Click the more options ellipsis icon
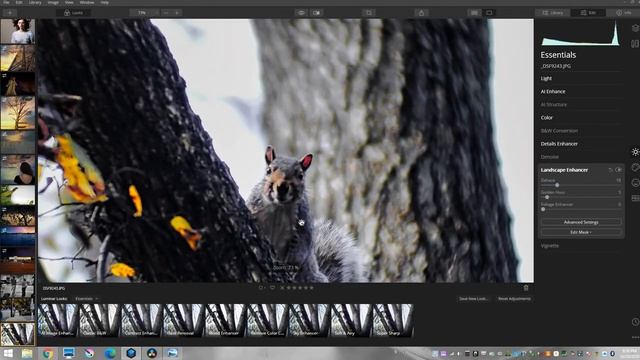Viewport: 640px width, 360px height. tap(635, 337)
